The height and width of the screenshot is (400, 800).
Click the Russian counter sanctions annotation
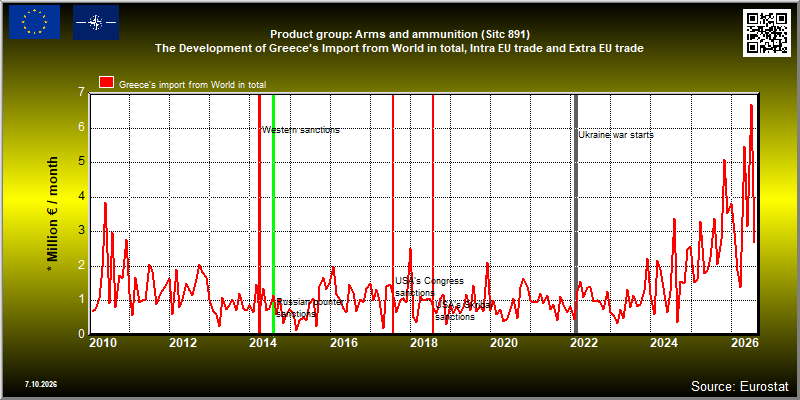[x=310, y=308]
